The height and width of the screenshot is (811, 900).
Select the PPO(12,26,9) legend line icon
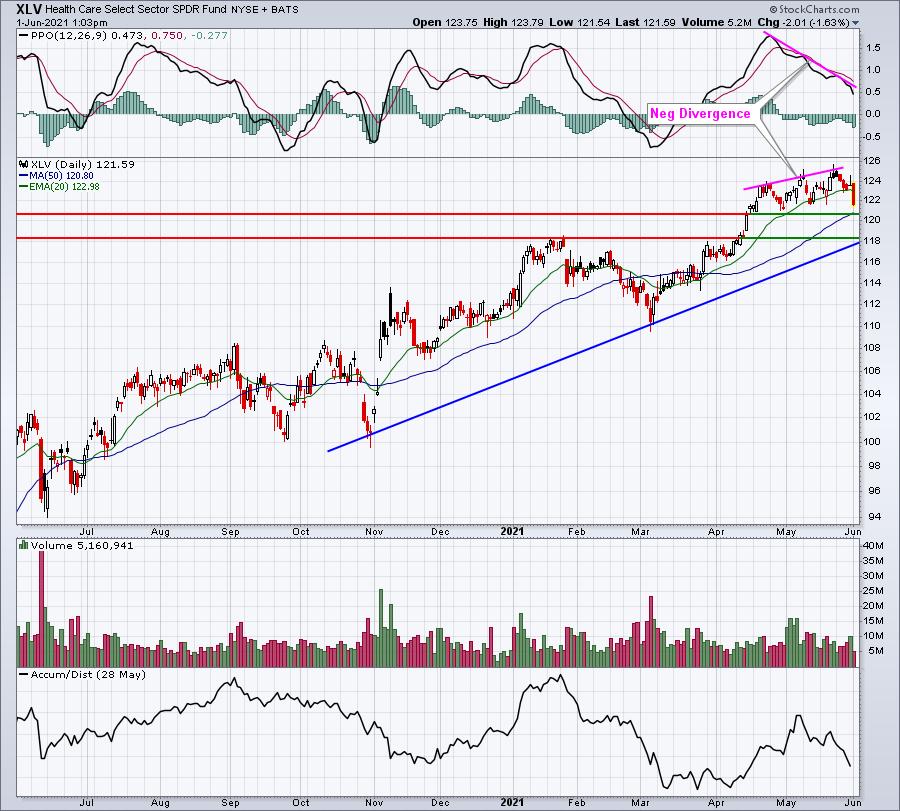[23, 36]
